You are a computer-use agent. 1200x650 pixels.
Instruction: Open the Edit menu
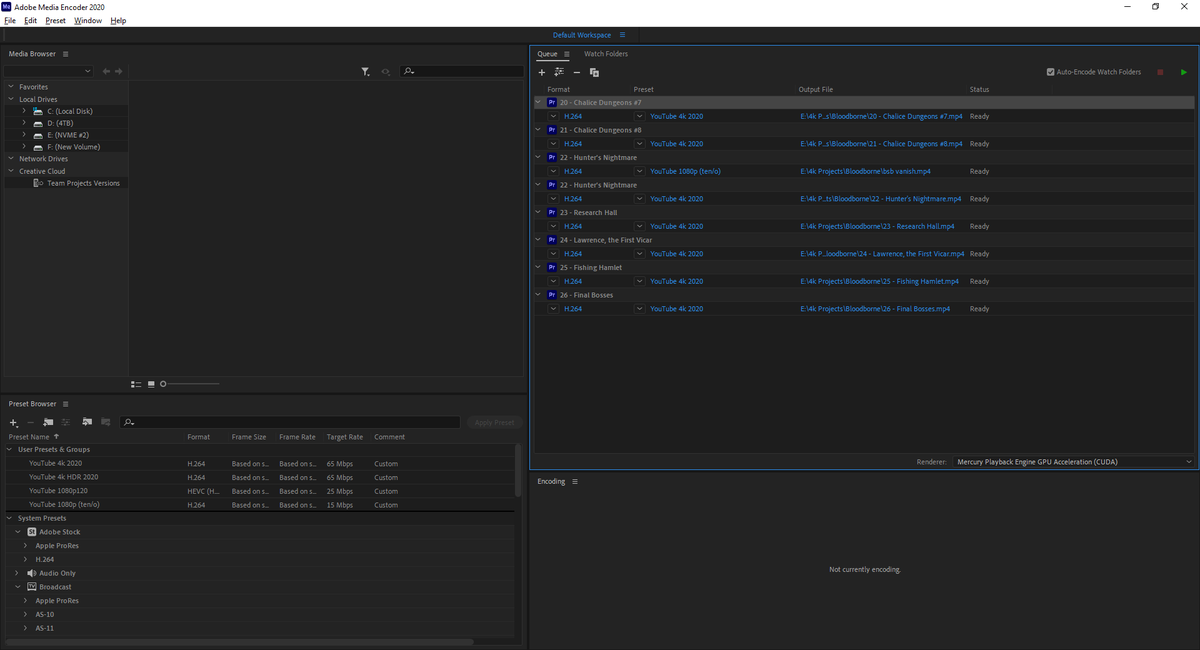[x=31, y=20]
